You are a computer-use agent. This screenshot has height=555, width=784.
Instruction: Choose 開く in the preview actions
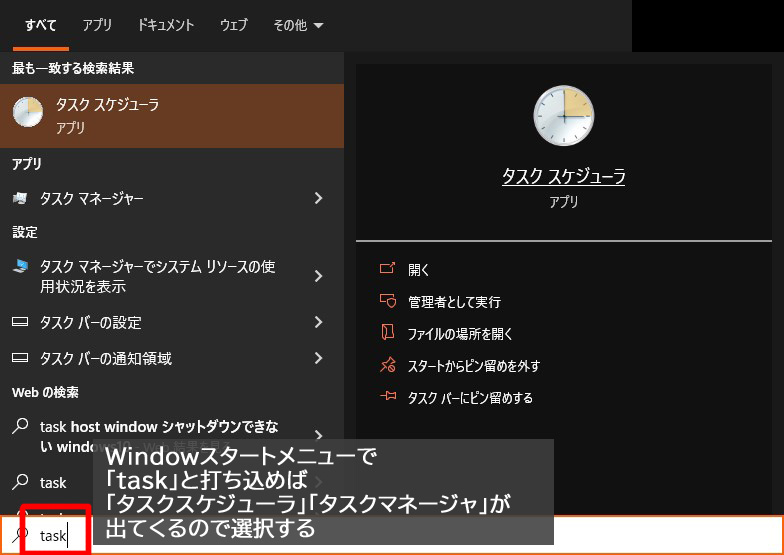[x=418, y=270]
